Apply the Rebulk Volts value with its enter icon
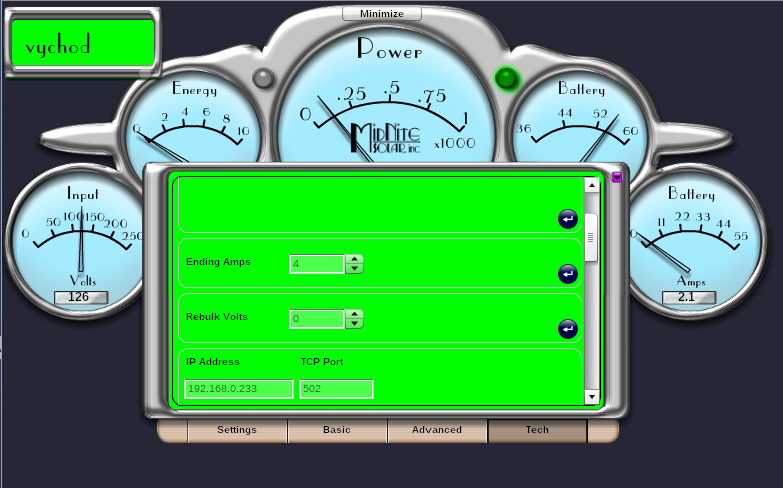The width and height of the screenshot is (783, 488). tap(568, 329)
